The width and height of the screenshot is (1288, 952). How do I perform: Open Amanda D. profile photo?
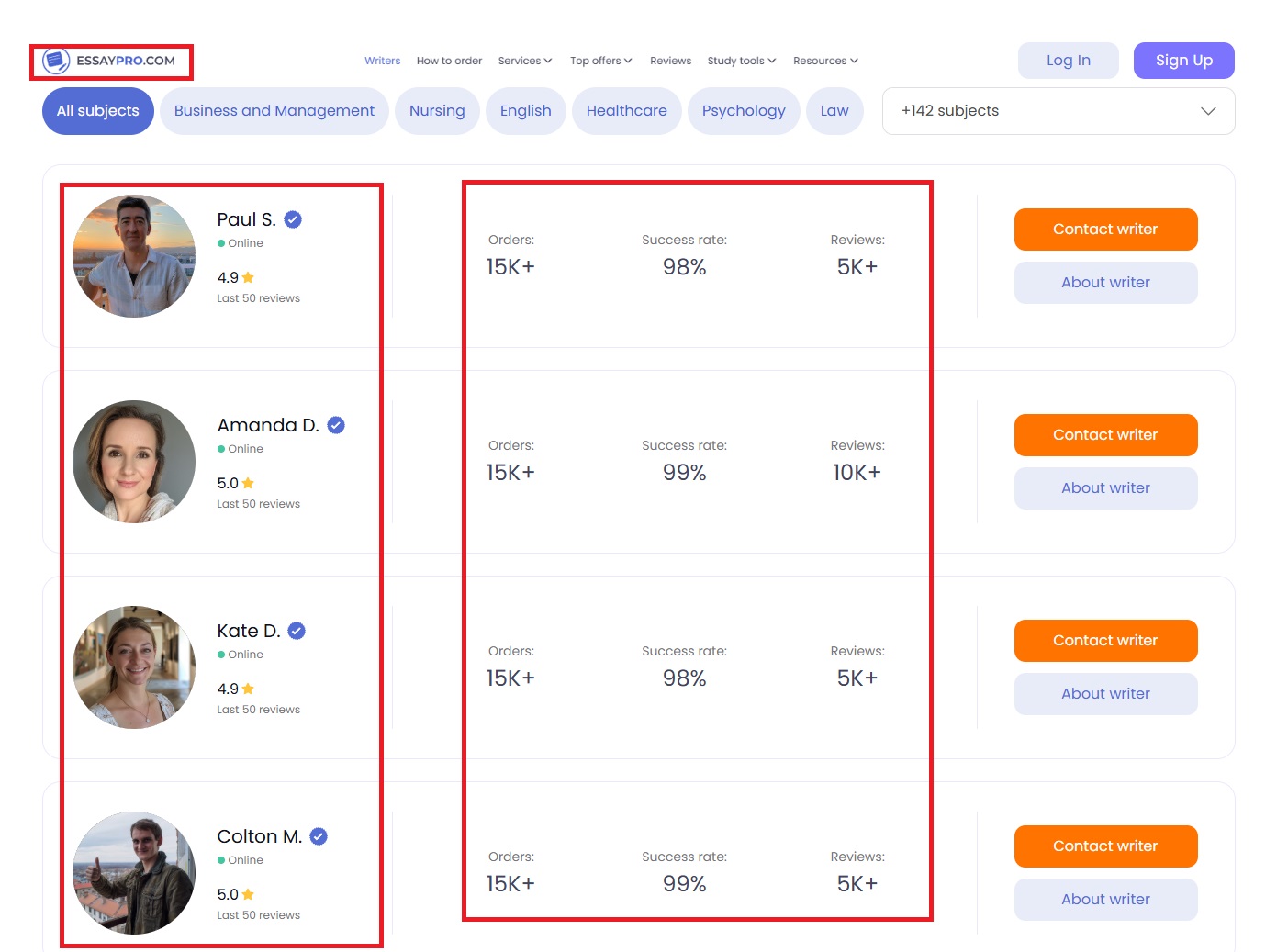134,462
